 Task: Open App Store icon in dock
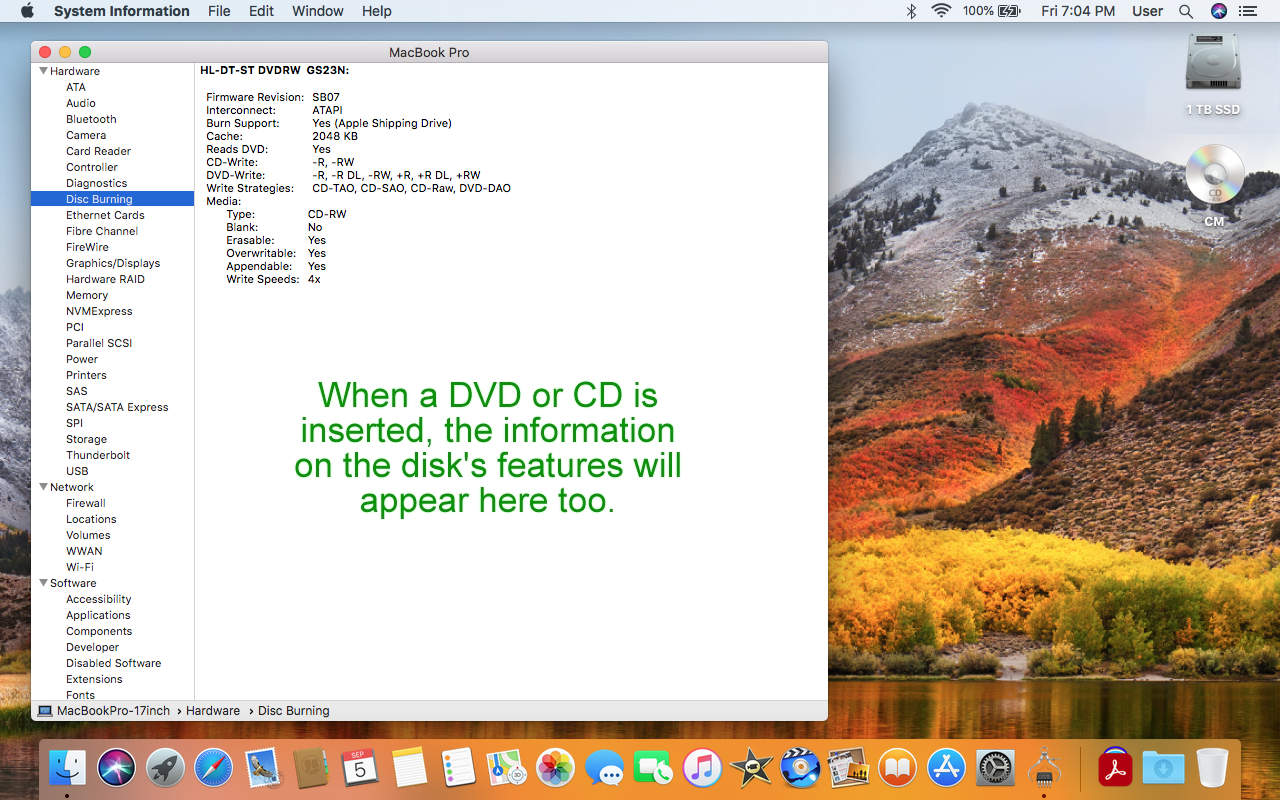tap(946, 768)
